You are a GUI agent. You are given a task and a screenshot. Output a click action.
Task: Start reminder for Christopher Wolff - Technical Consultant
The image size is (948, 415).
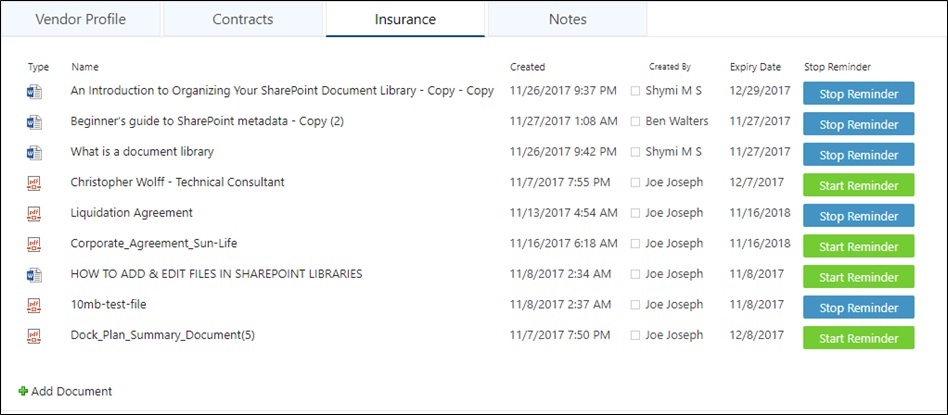tap(859, 185)
